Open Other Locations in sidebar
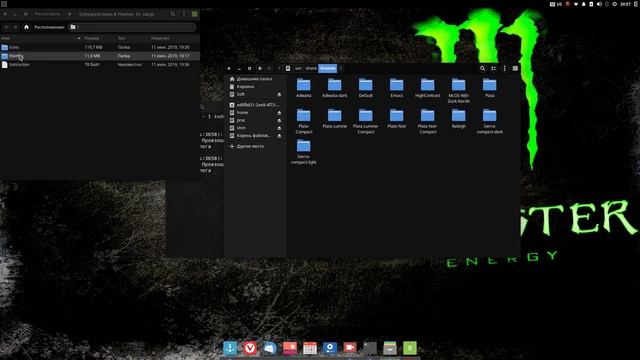This screenshot has width=640, height=360. [255, 146]
